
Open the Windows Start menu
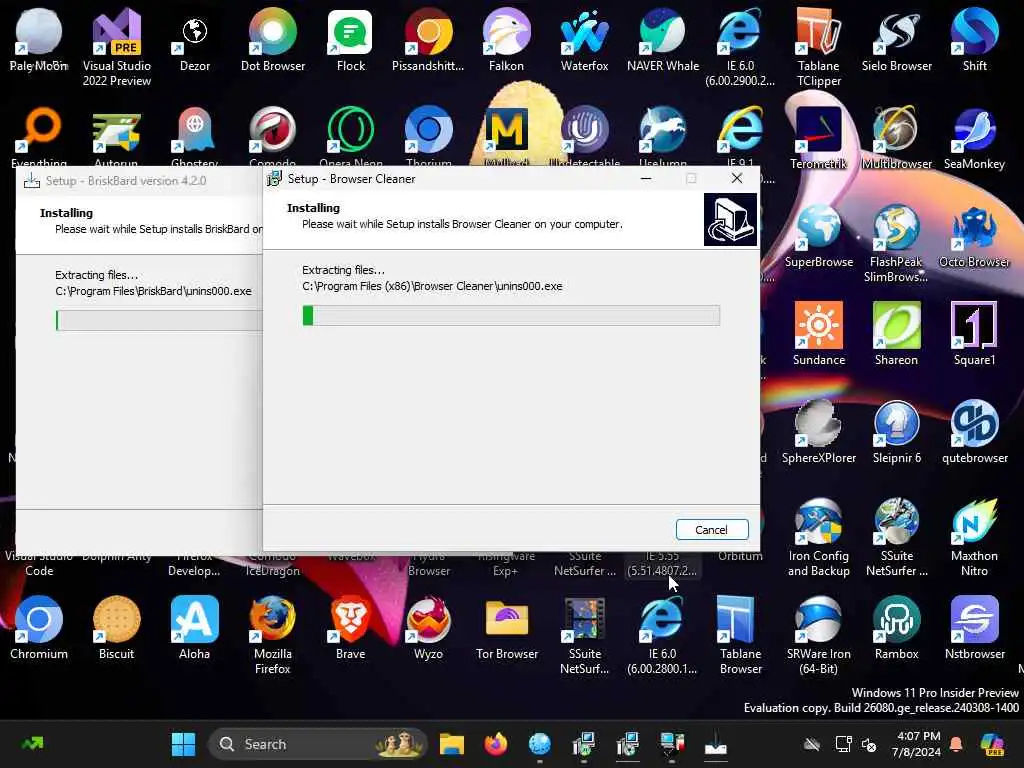coord(184,744)
